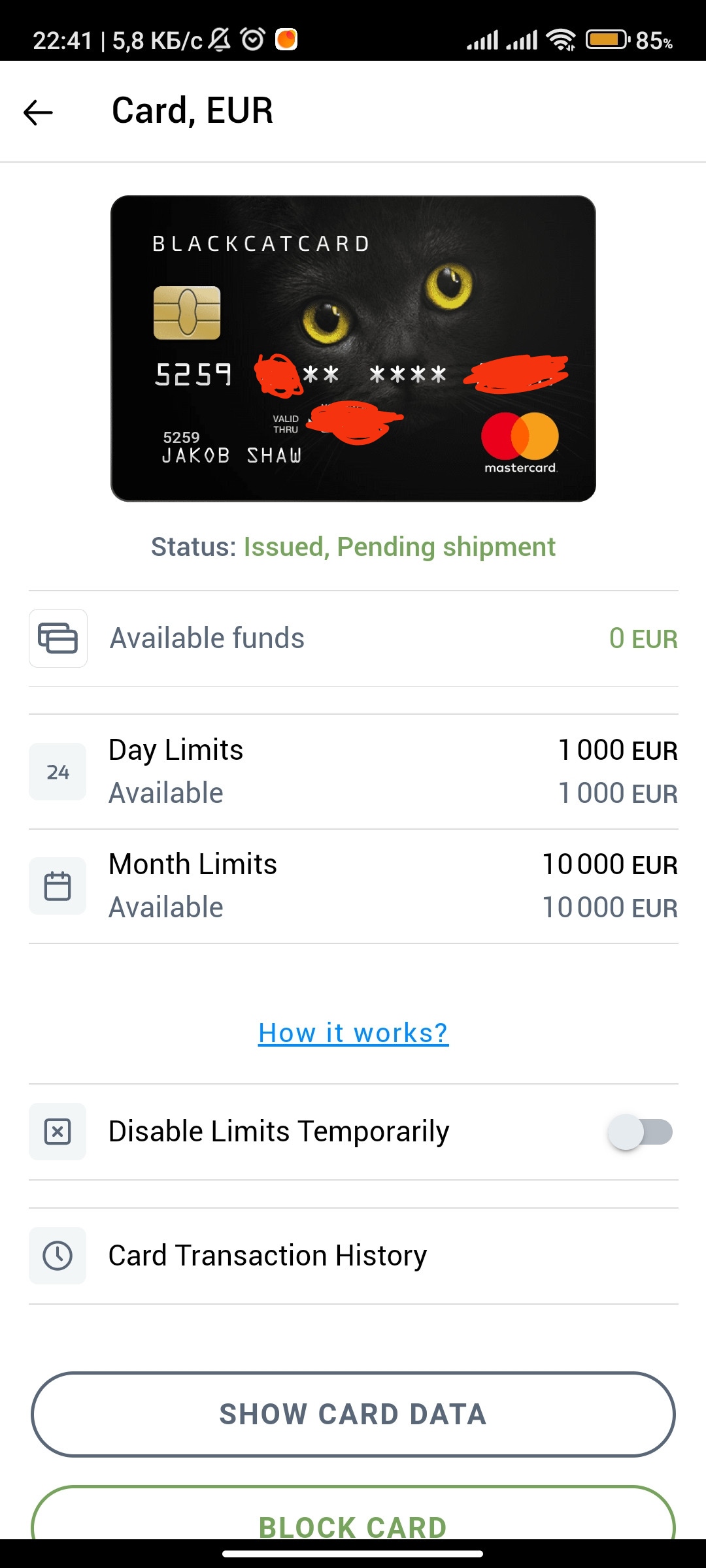Viewport: 706px width, 1568px height.
Task: Open the Day Limits row
Action: [x=353, y=772]
